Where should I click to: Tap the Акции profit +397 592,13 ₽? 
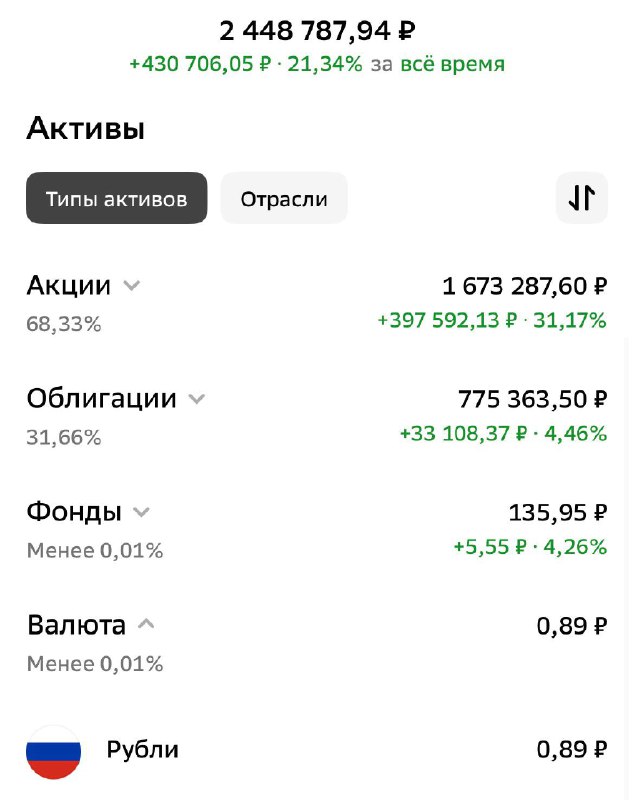click(447, 321)
